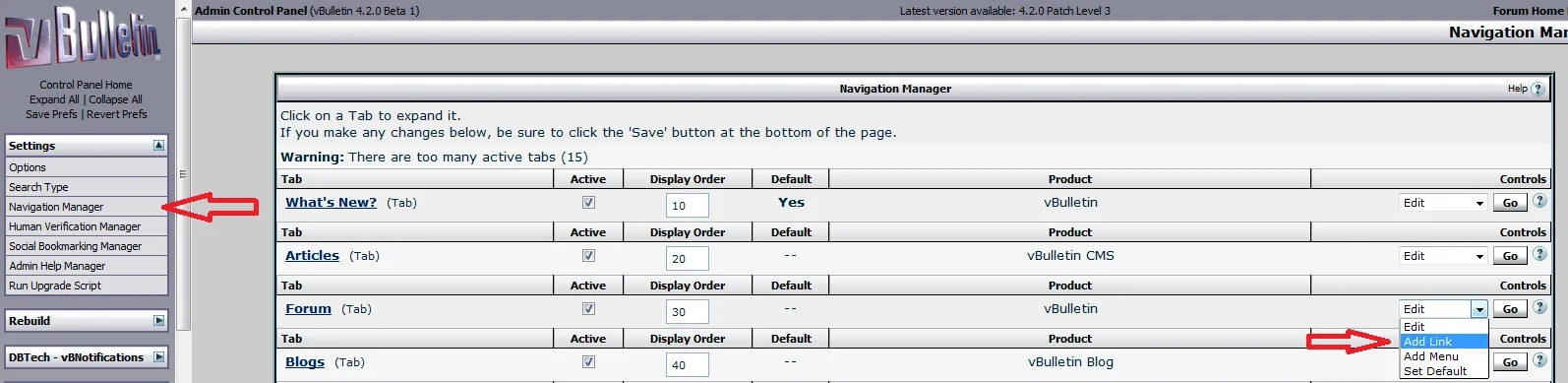1568x383 pixels.
Task: Click Go button for Blogs row
Action: coord(1510,362)
